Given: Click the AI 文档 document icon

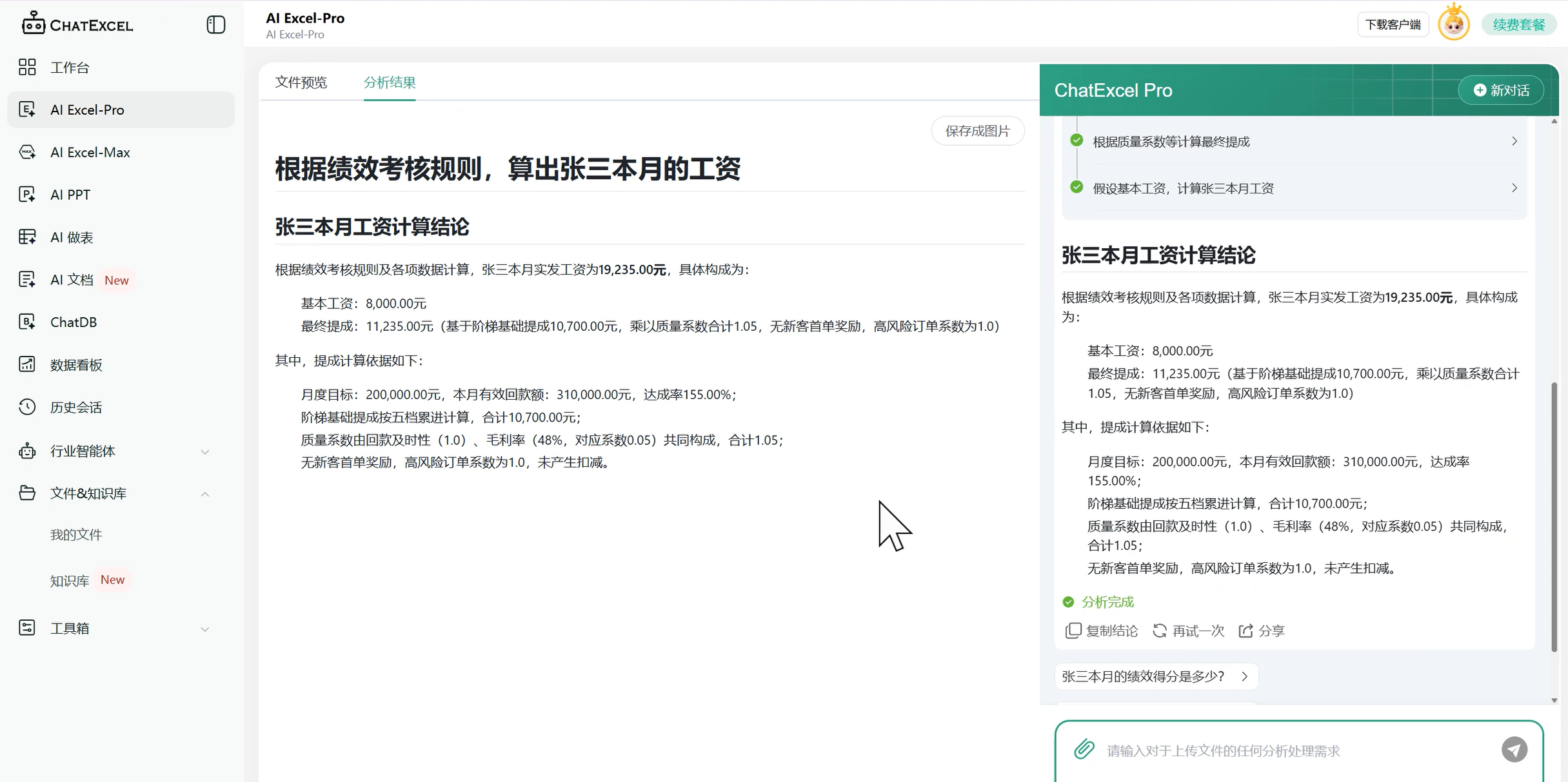Looking at the screenshot, I should pyautogui.click(x=27, y=280).
